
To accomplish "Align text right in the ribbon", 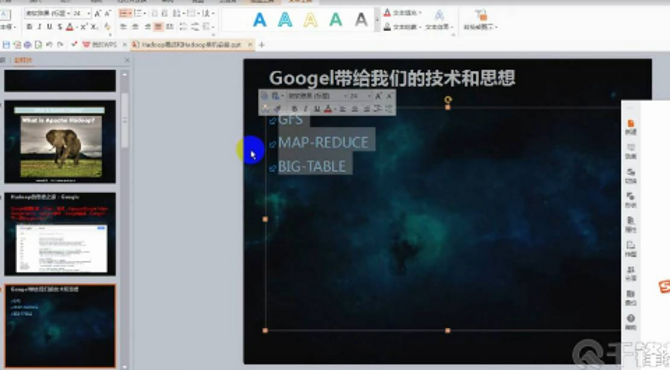I will tap(147, 26).
